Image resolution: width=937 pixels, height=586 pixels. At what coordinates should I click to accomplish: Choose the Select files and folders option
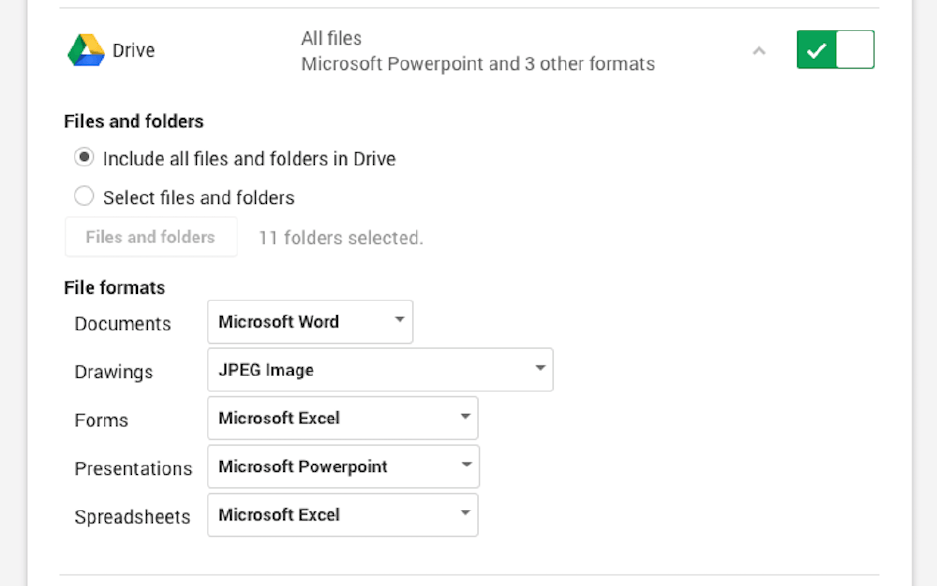coord(85,197)
